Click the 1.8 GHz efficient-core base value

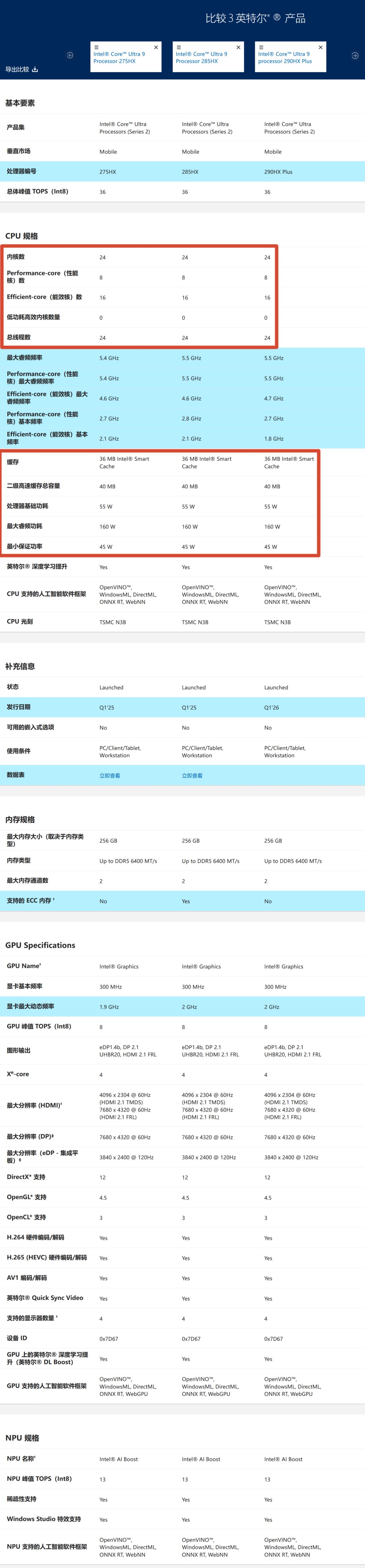point(274,439)
